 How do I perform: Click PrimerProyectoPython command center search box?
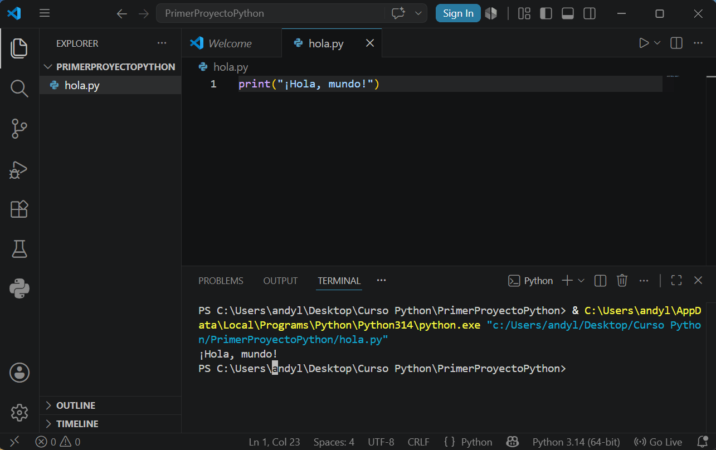pos(274,13)
